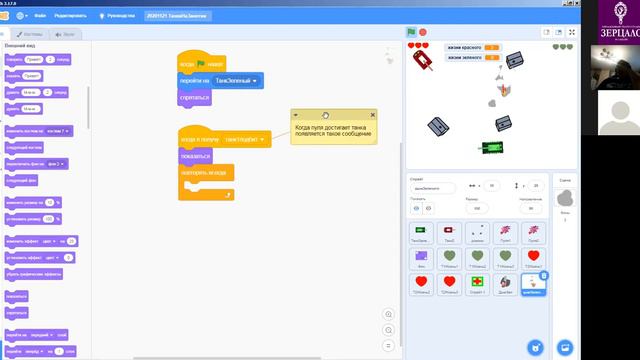The height and width of the screenshot is (360, 640).
Task: Click the убрать графические эффекты block
Action: pyautogui.click(x=33, y=274)
